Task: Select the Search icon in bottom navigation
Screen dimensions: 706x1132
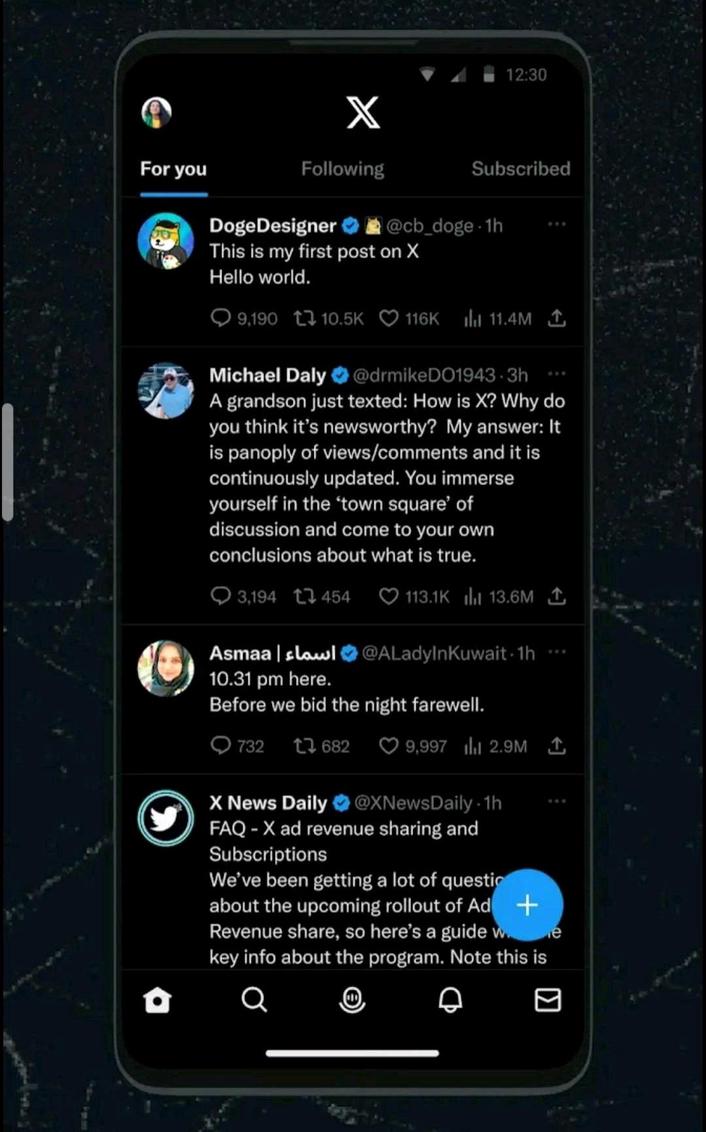Action: click(255, 1000)
